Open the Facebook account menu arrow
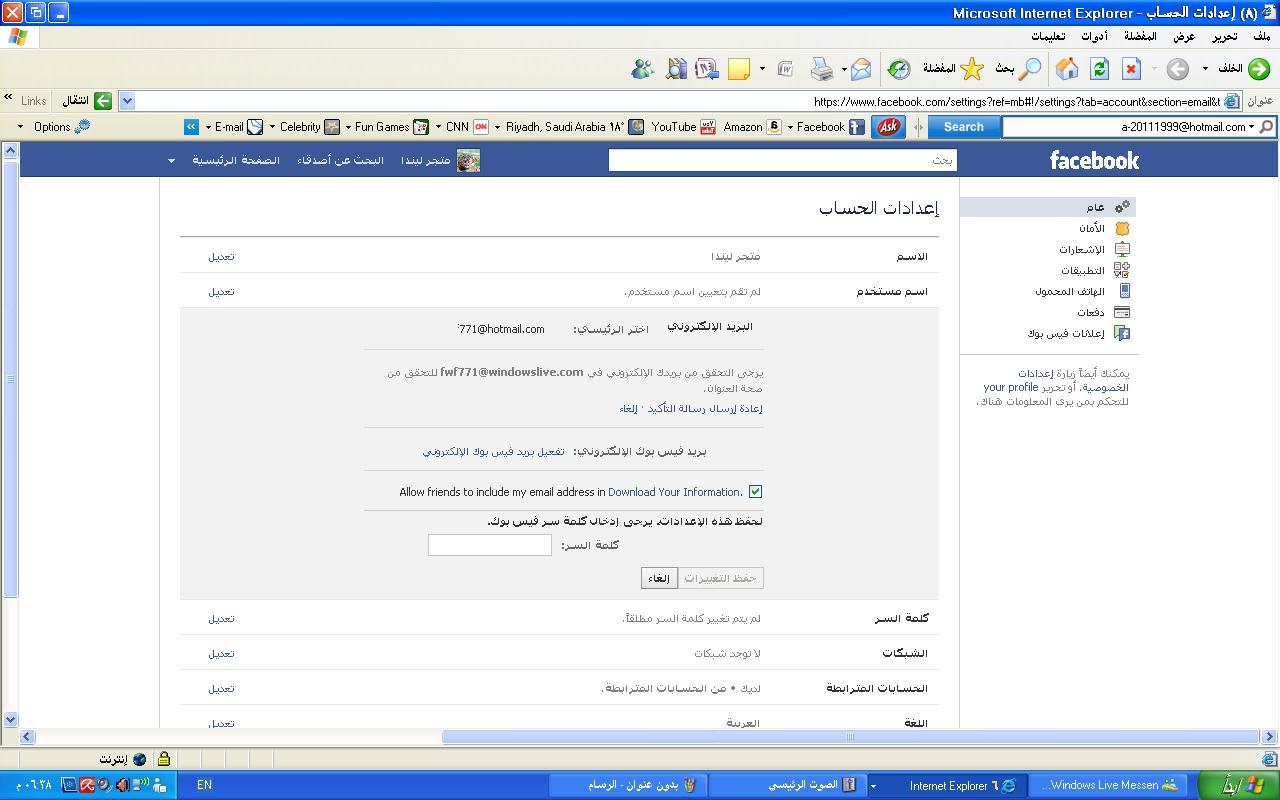 click(x=171, y=160)
